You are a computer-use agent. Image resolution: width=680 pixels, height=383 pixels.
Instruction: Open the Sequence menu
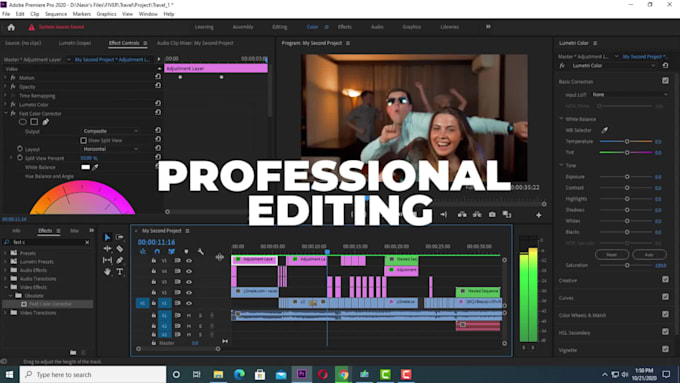point(56,14)
